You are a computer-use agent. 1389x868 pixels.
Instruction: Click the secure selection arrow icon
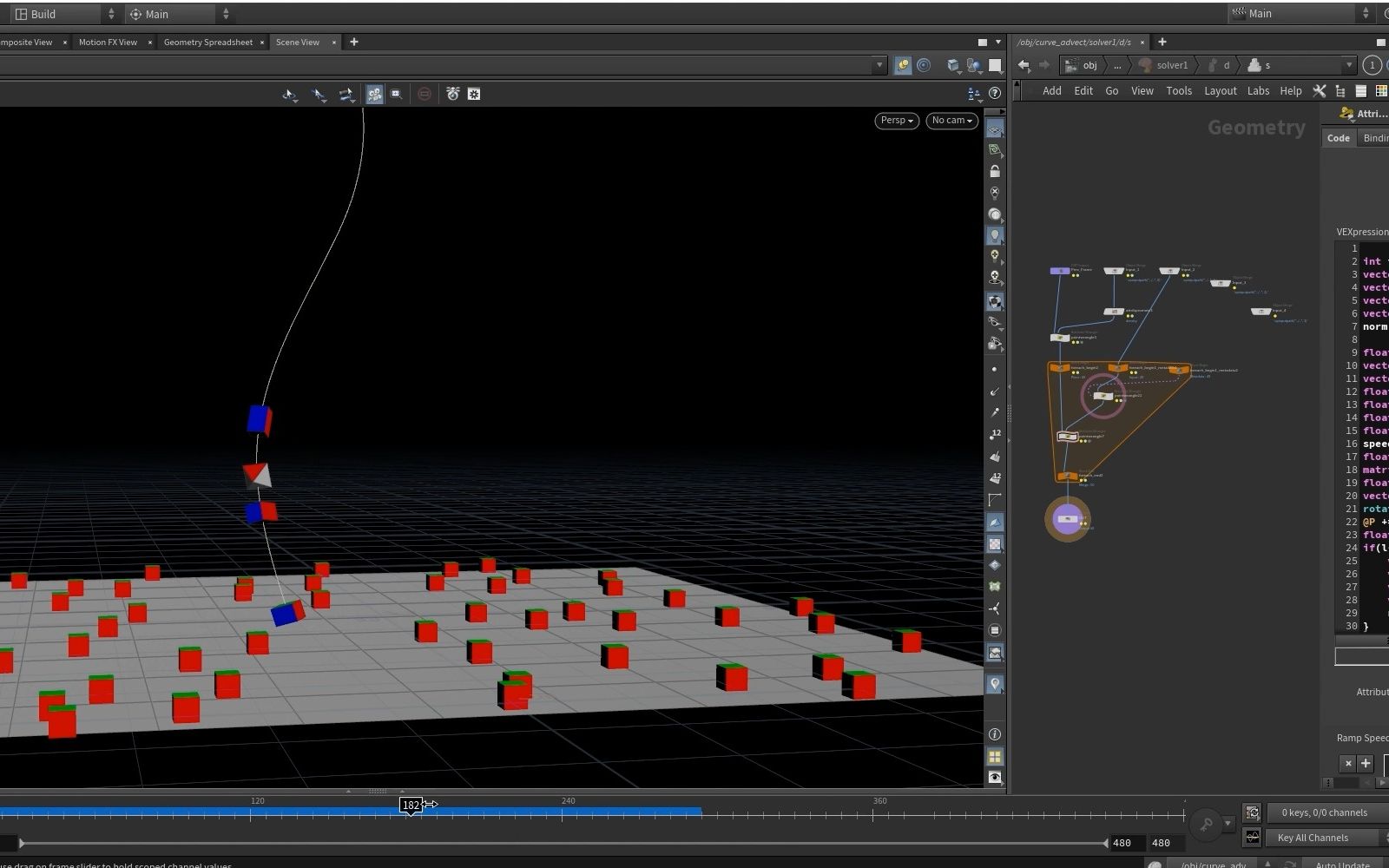[x=319, y=94]
